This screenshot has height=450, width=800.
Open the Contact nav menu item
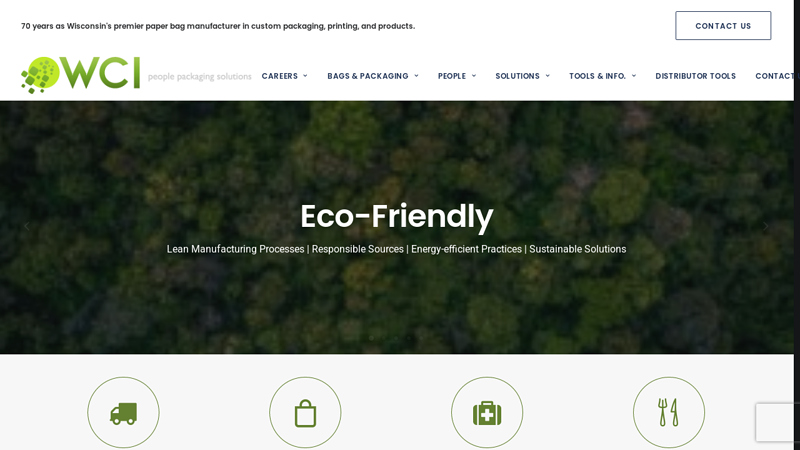point(774,76)
